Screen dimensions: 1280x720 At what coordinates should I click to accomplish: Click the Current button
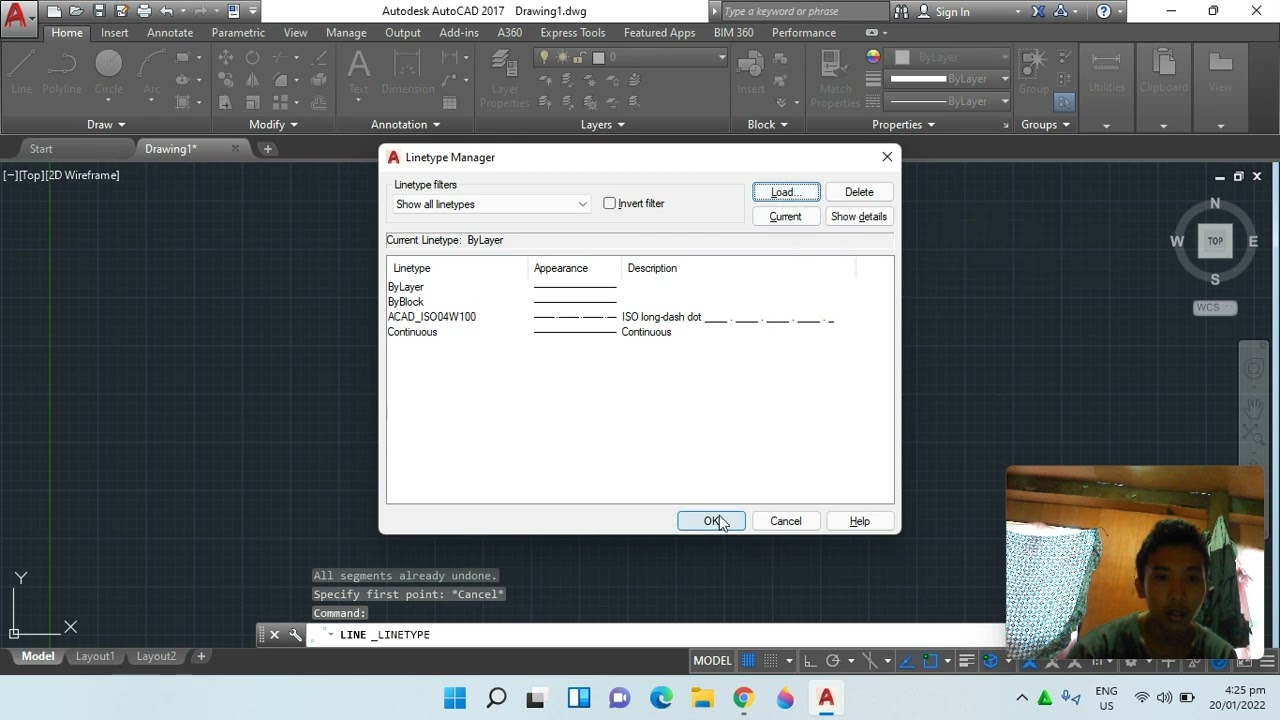click(x=785, y=216)
